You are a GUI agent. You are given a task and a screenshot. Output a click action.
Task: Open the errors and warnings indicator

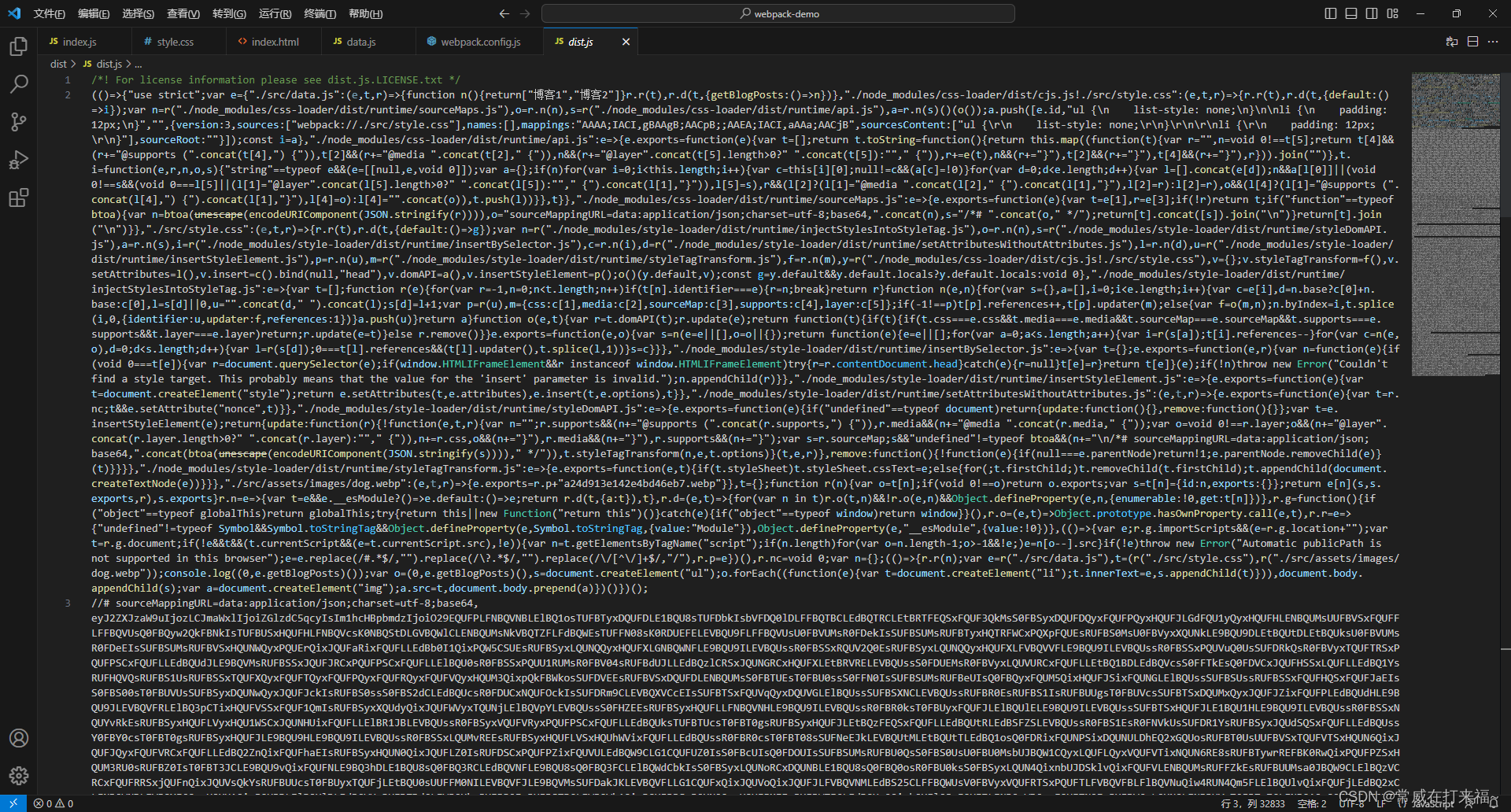point(54,803)
